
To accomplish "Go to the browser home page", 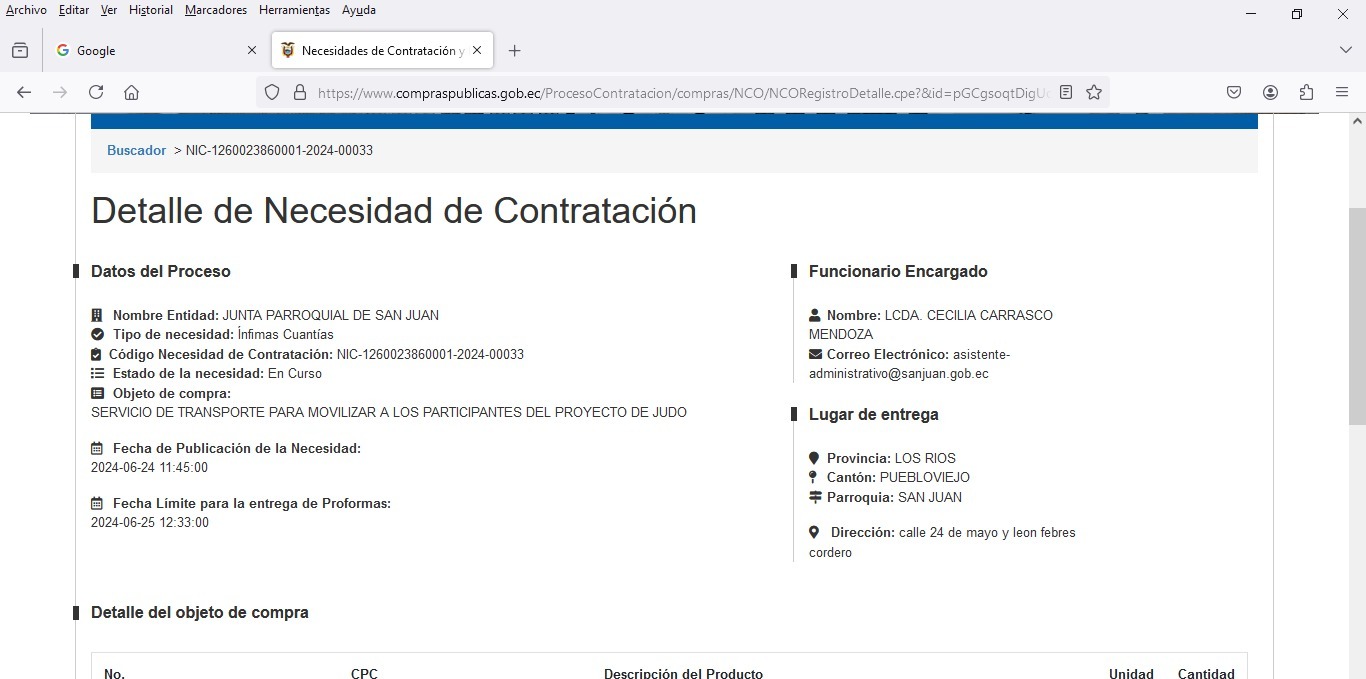I will coord(131,92).
